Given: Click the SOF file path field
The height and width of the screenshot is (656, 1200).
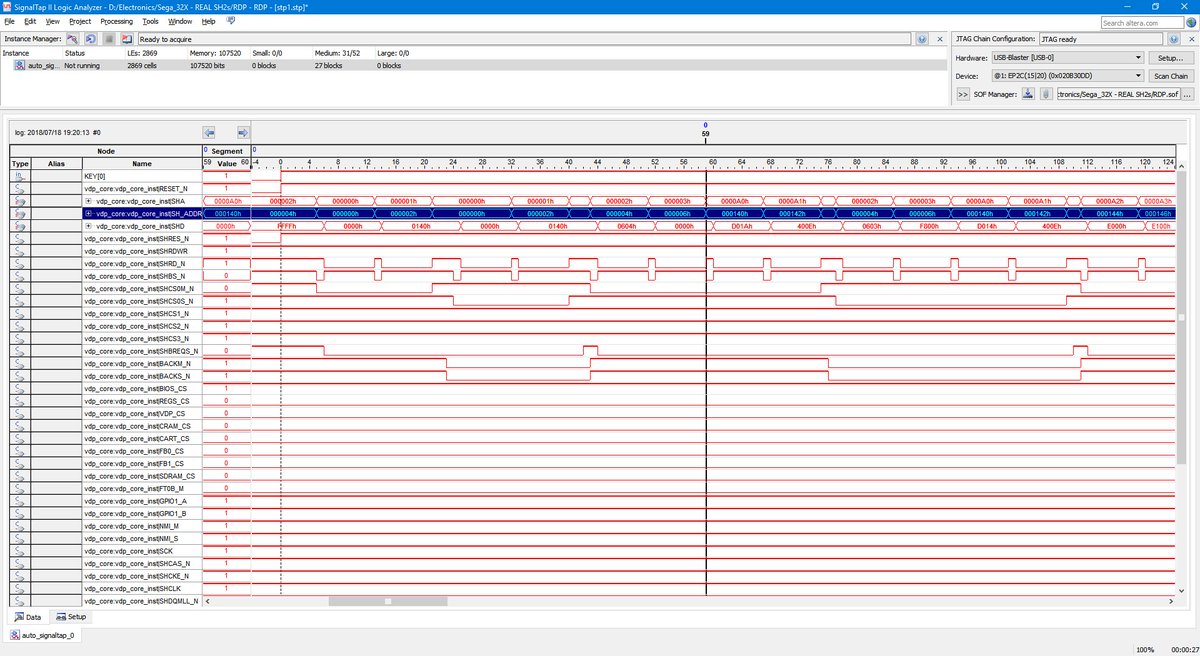Looking at the screenshot, I should [x=1118, y=94].
